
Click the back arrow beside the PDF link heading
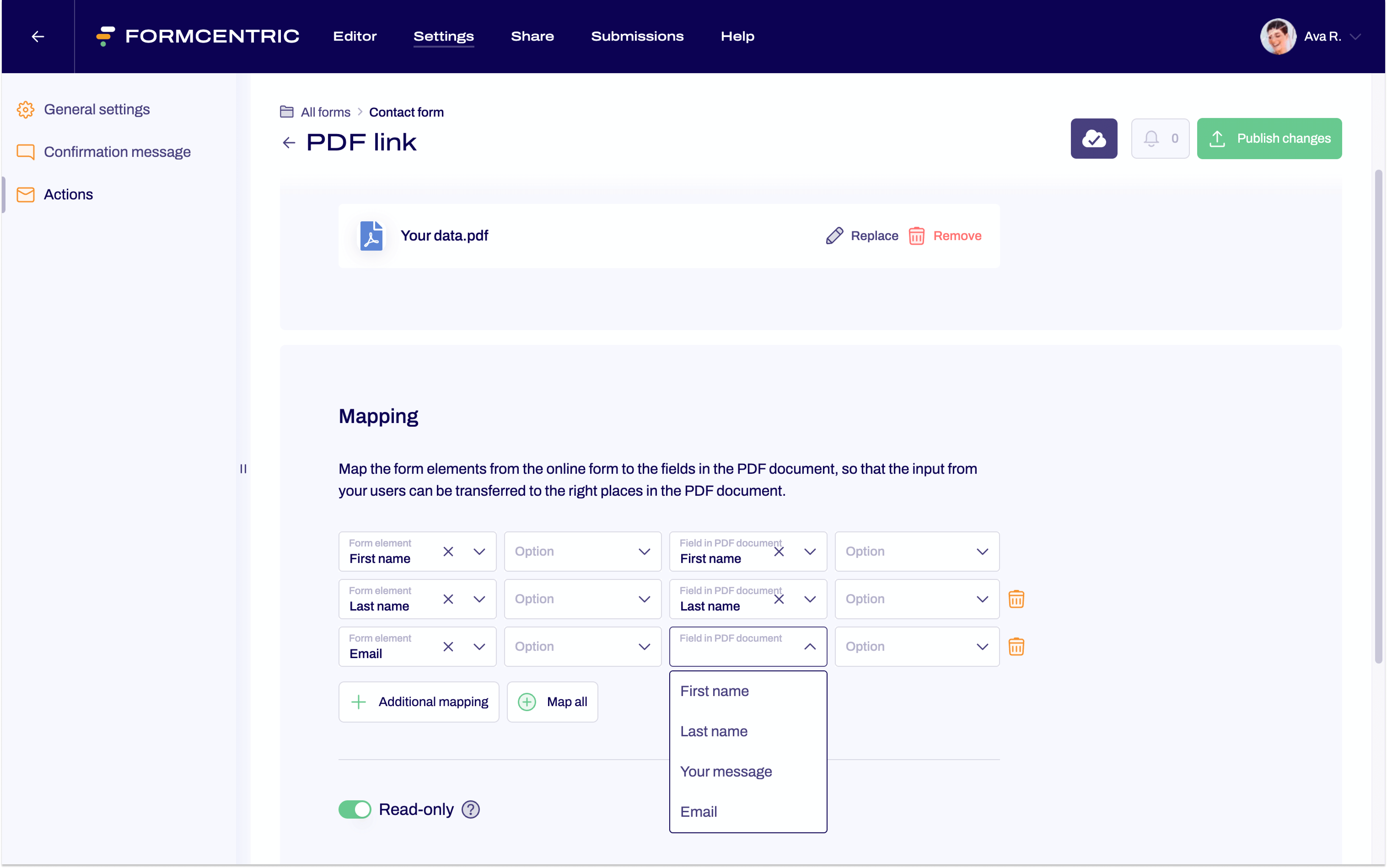pyautogui.click(x=288, y=142)
